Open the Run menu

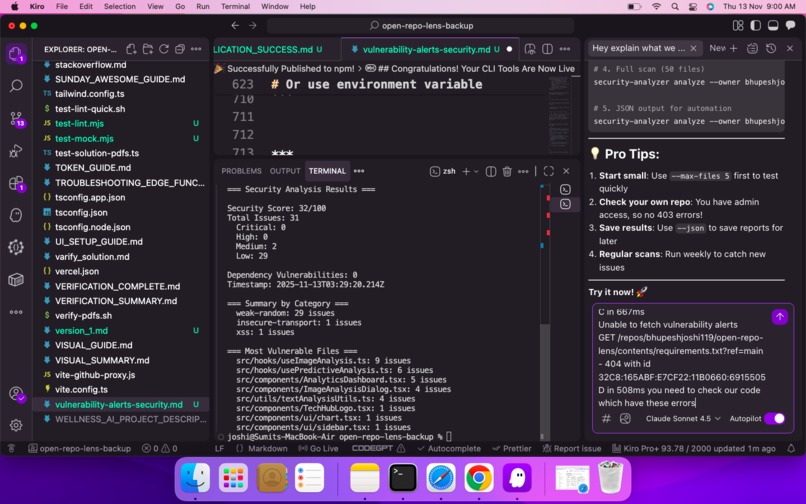[203, 6]
